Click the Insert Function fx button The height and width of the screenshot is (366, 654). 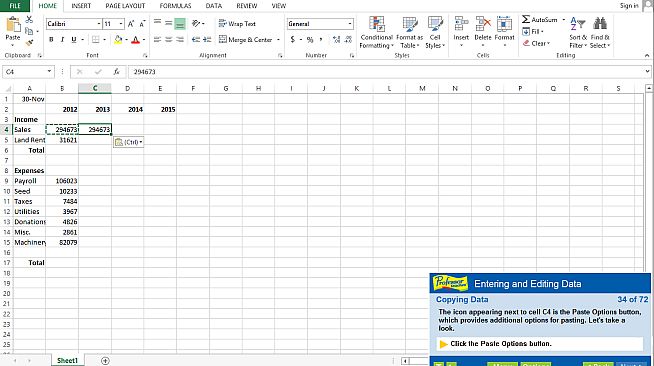click(117, 72)
